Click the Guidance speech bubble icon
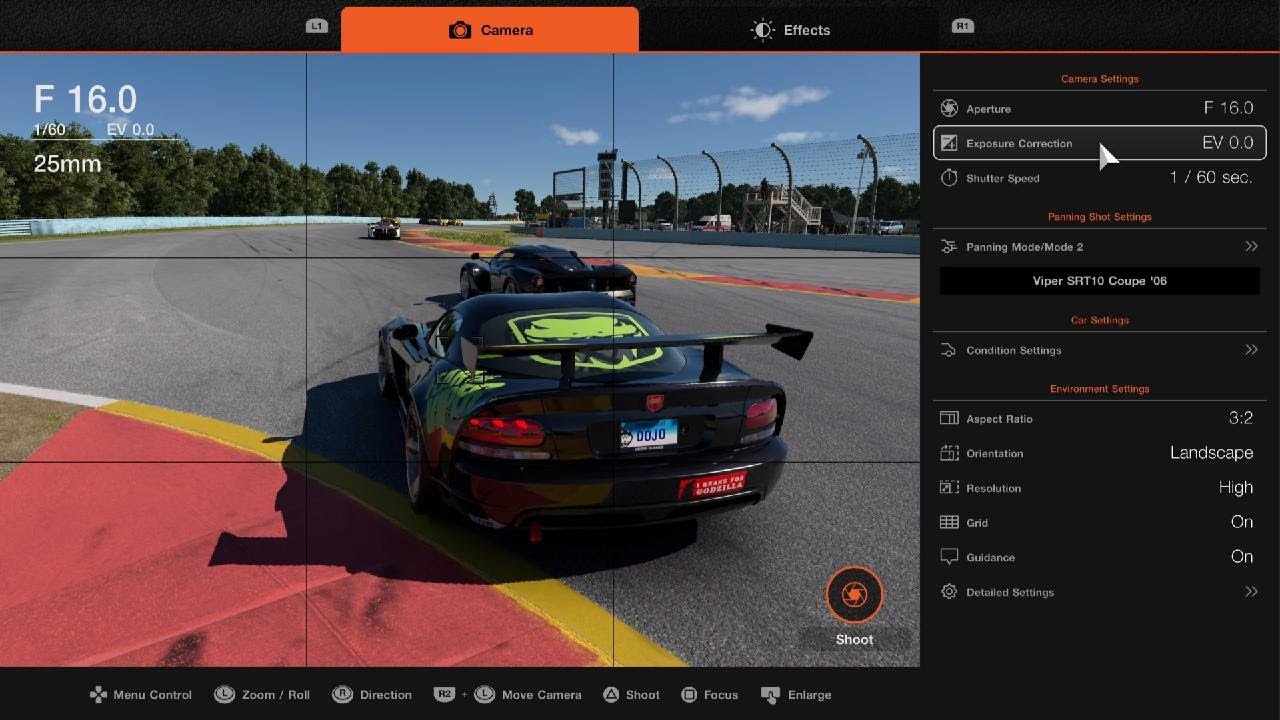 (949, 557)
